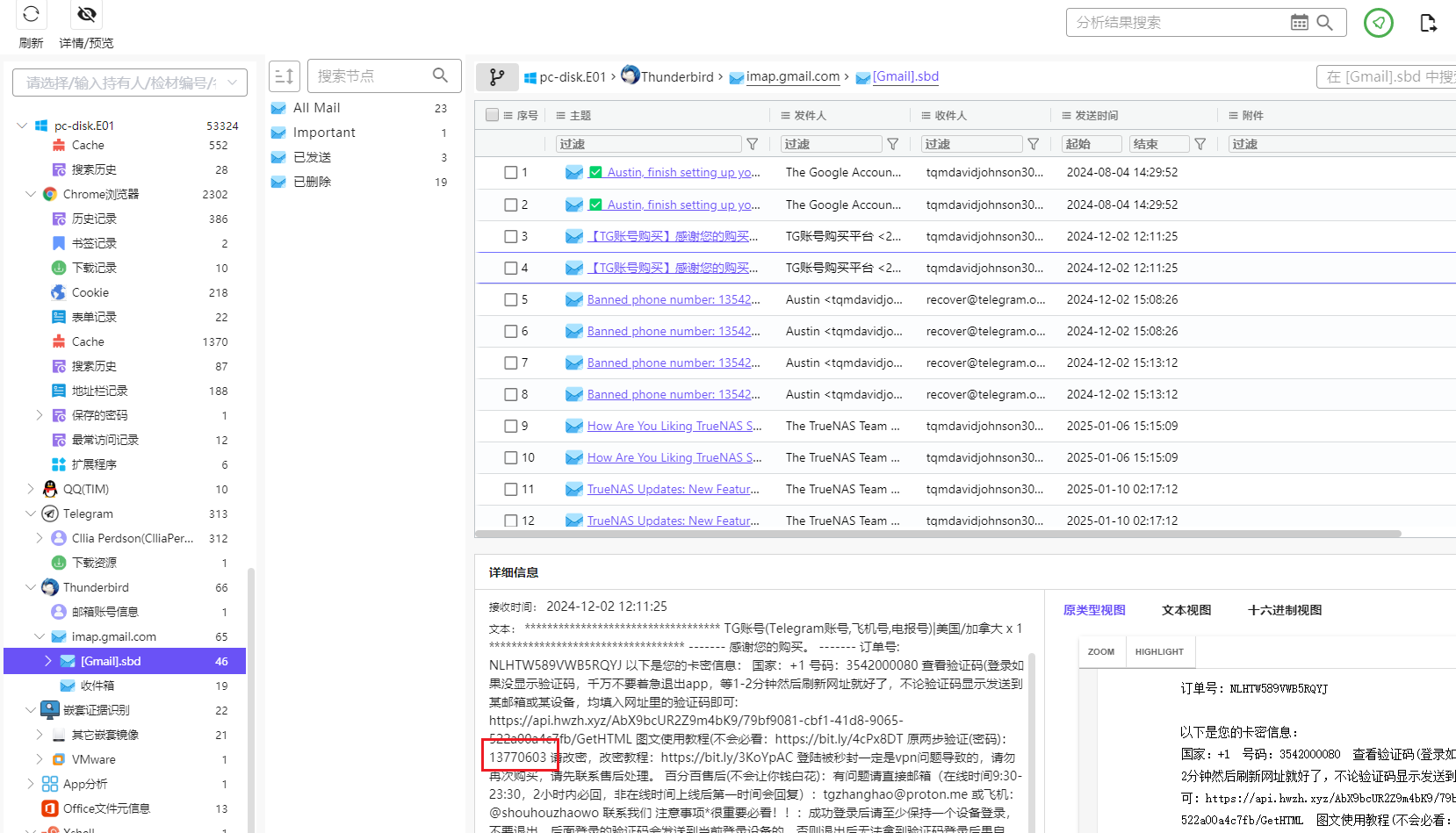Screen dimensions: 1456x833
Task: Click [Gmail].sbd in the breadcrumb
Action: [905, 76]
